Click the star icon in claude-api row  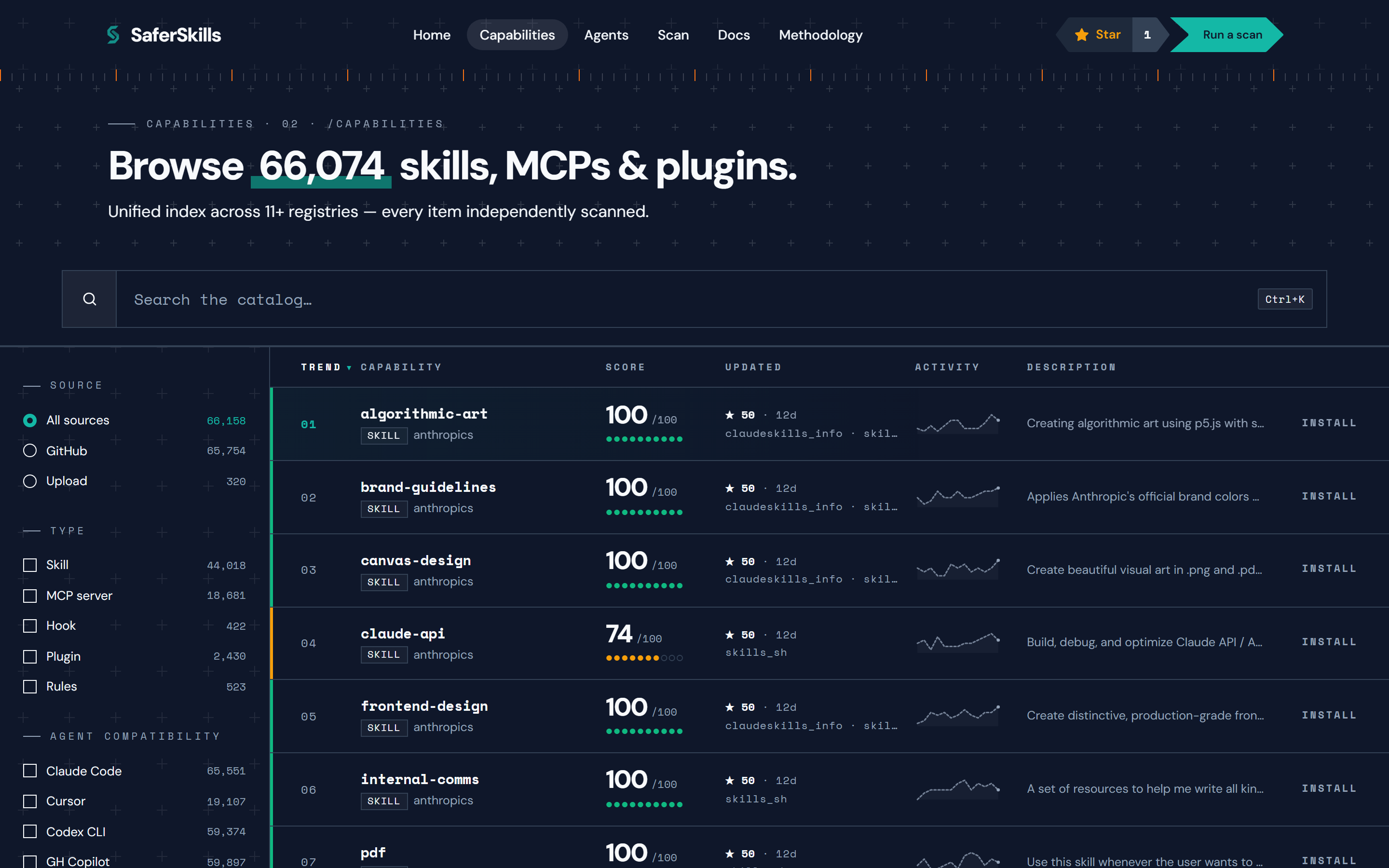click(x=730, y=634)
